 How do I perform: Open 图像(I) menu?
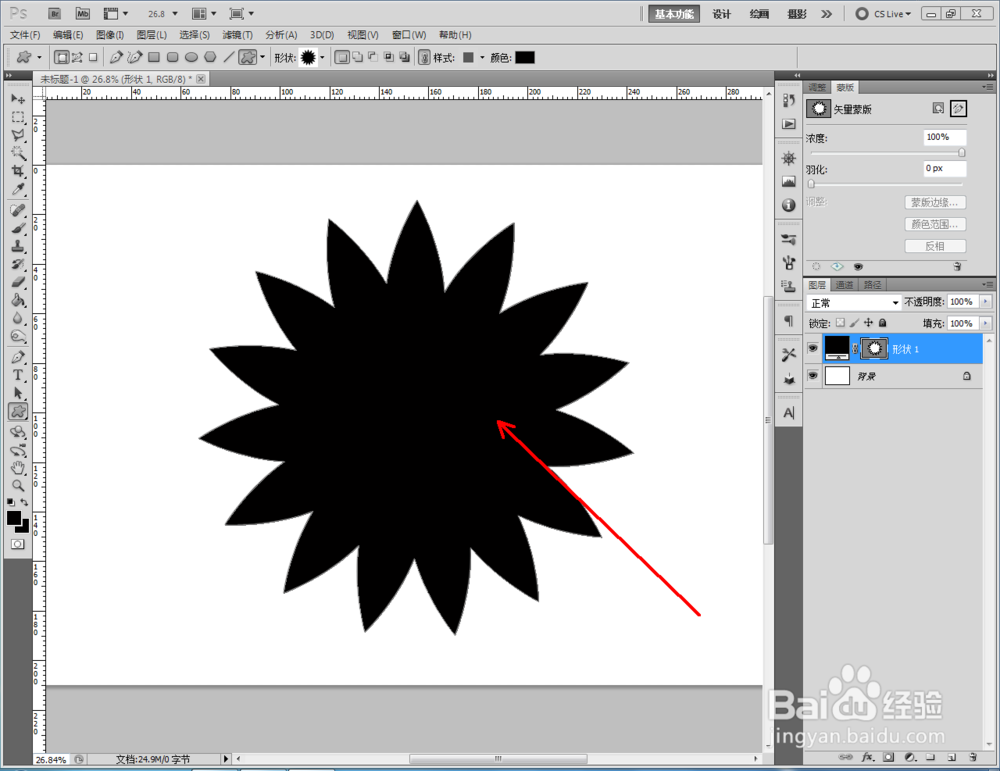tap(110, 35)
